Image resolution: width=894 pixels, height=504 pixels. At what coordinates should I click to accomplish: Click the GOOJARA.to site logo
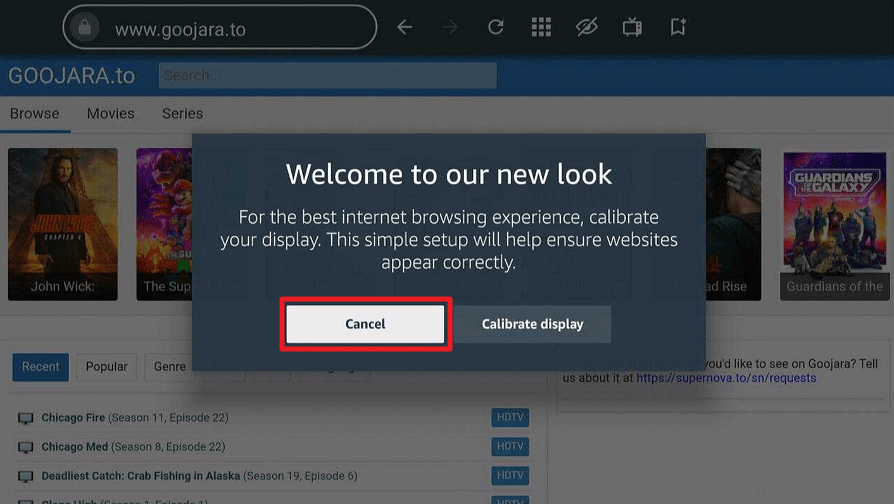click(71, 76)
